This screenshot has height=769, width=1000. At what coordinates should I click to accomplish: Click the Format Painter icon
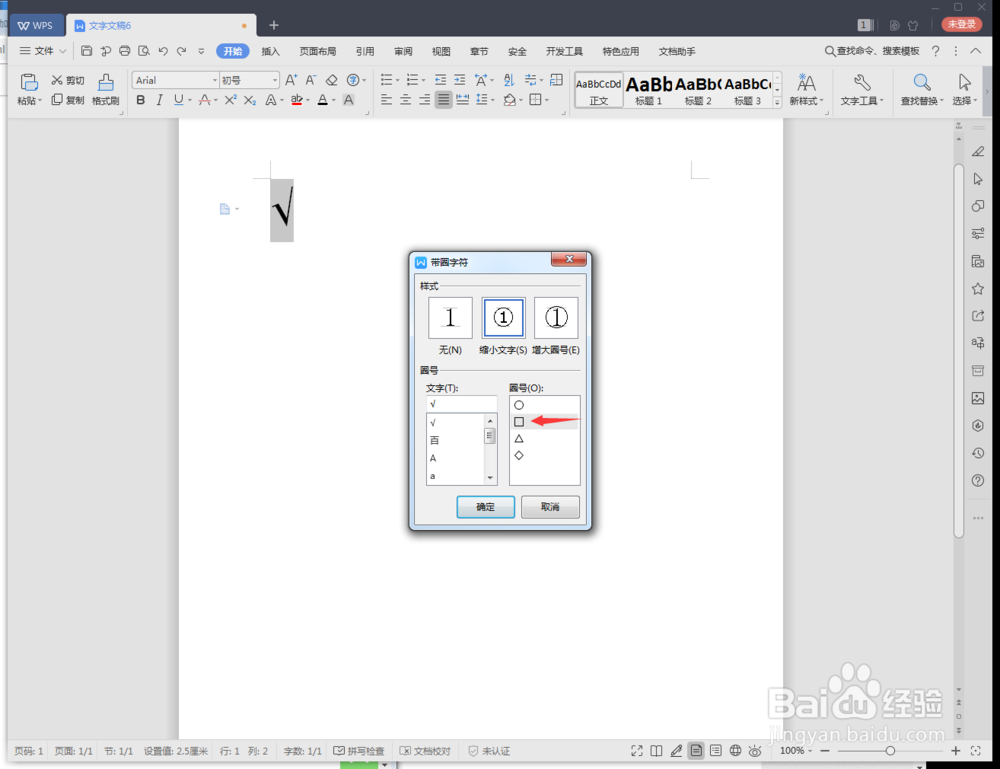pyautogui.click(x=106, y=89)
